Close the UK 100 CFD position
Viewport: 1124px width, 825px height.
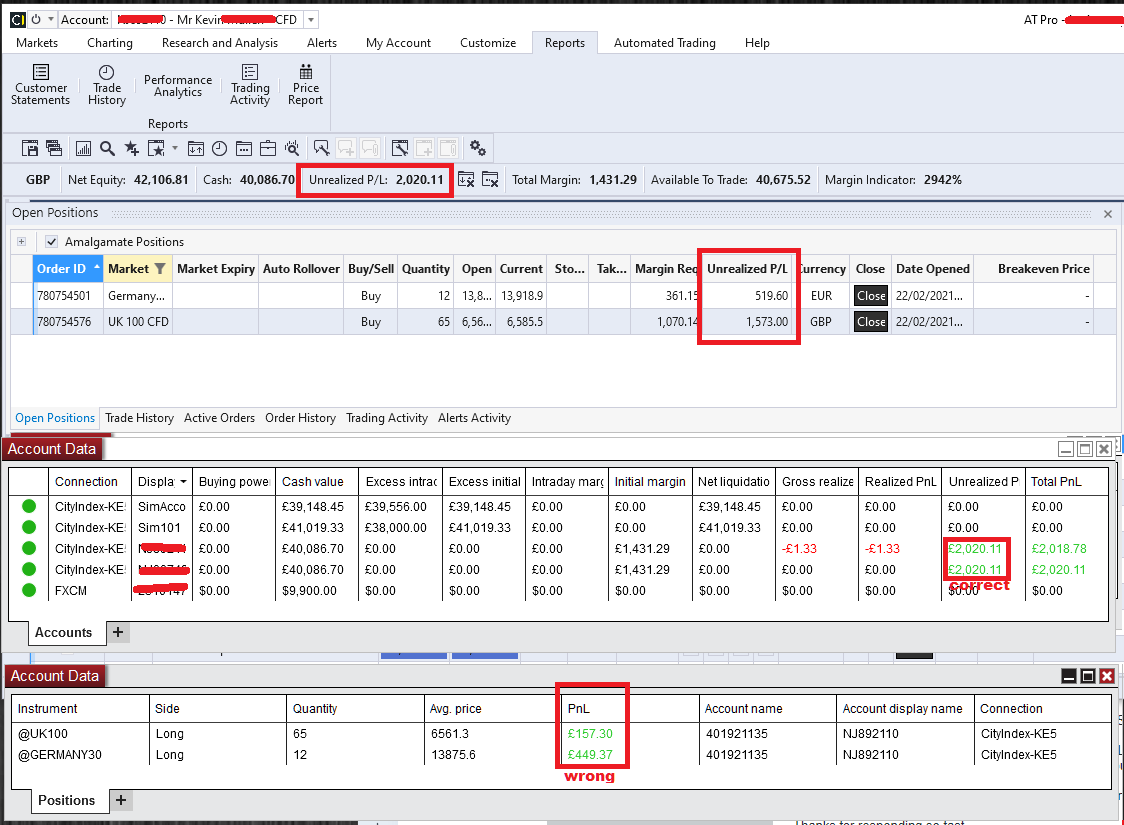tap(870, 322)
